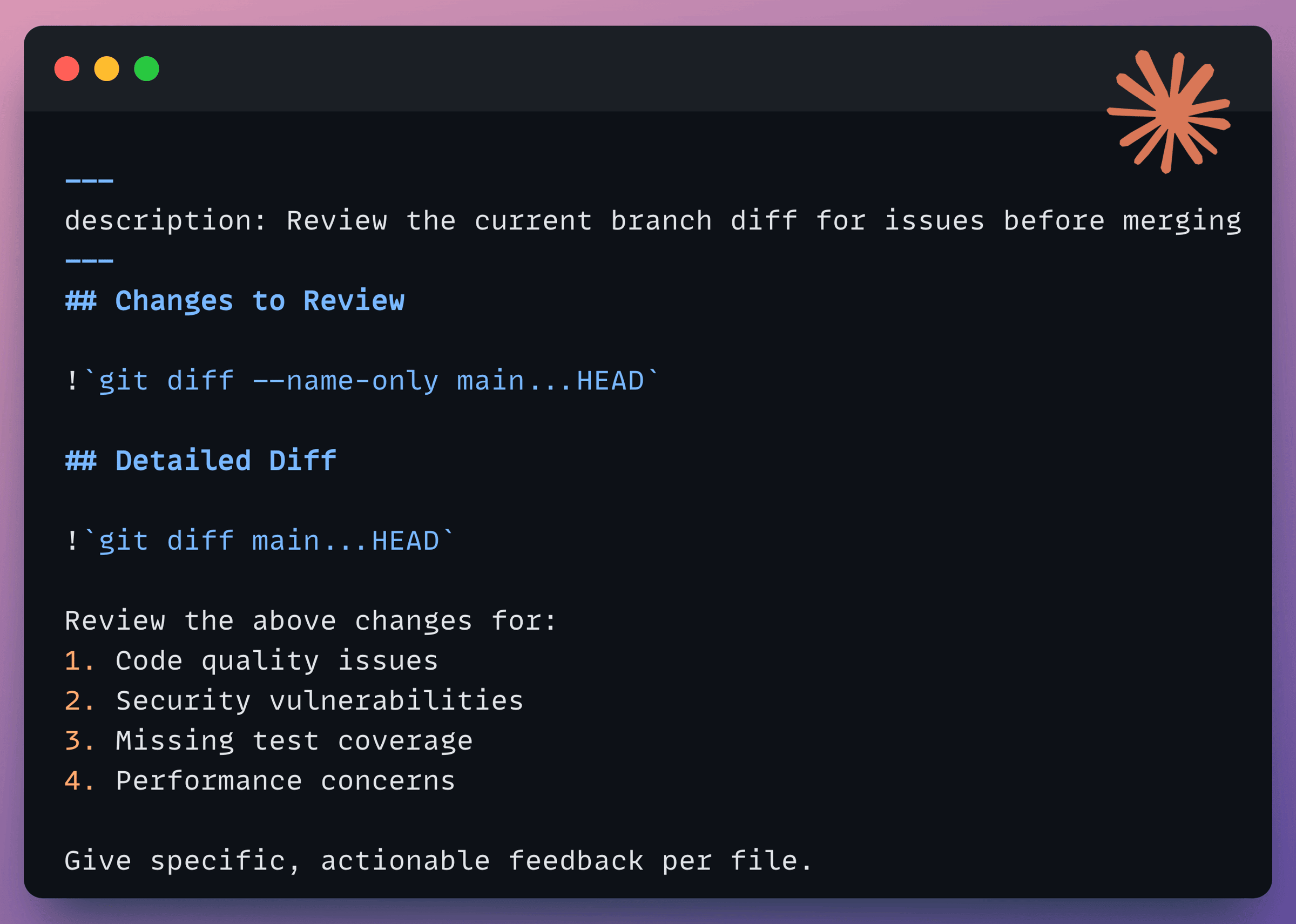1296x924 pixels.
Task: Select the "Code quality issues" text
Action: (x=276, y=661)
